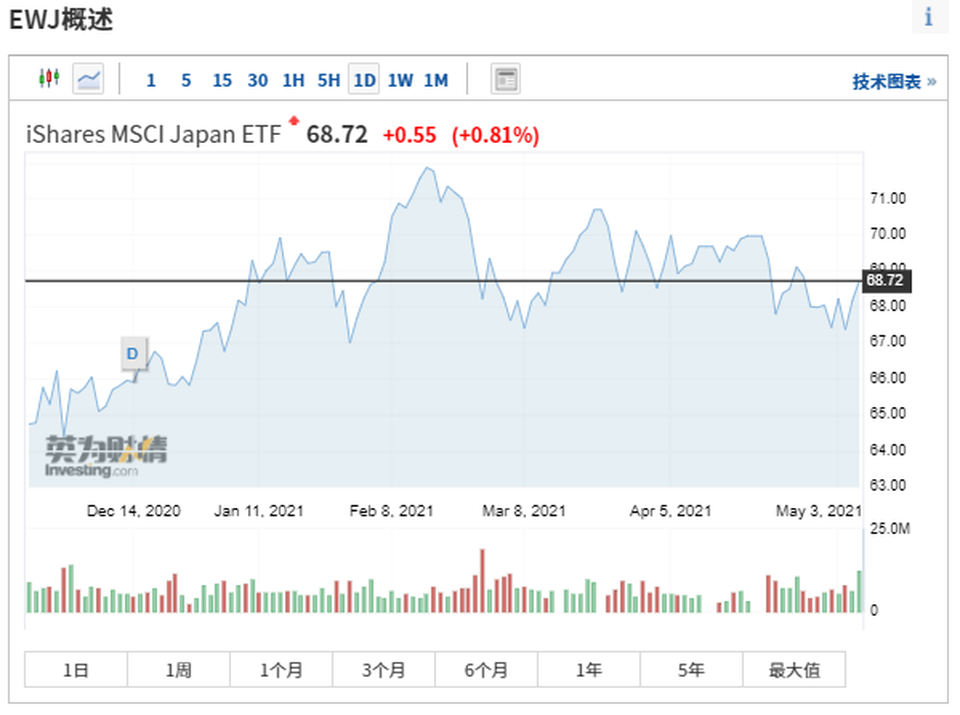Select the 1D daily interval
This screenshot has width=960, height=715.
[x=364, y=80]
